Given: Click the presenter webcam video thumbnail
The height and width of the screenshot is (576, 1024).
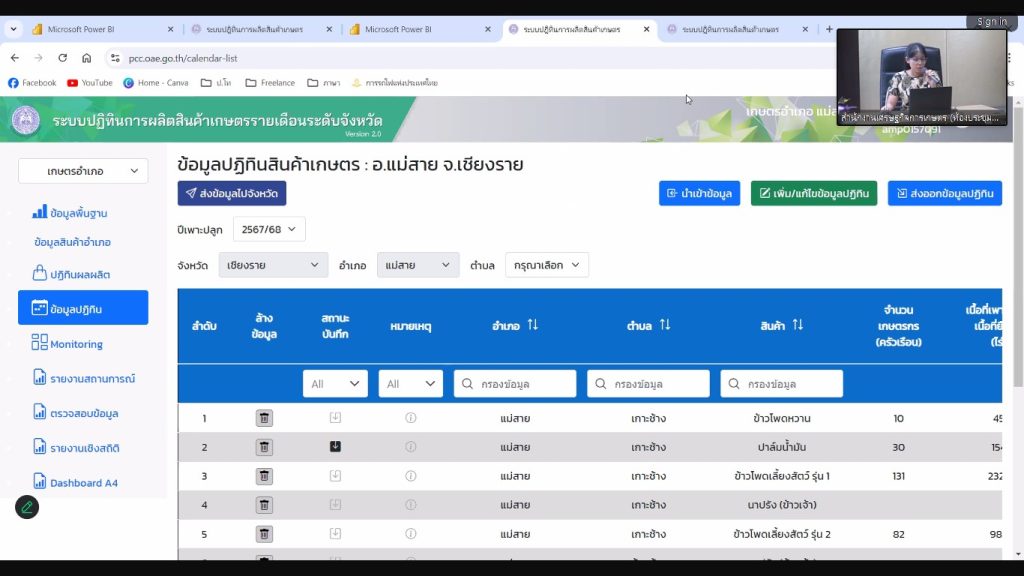Looking at the screenshot, I should tap(922, 77).
